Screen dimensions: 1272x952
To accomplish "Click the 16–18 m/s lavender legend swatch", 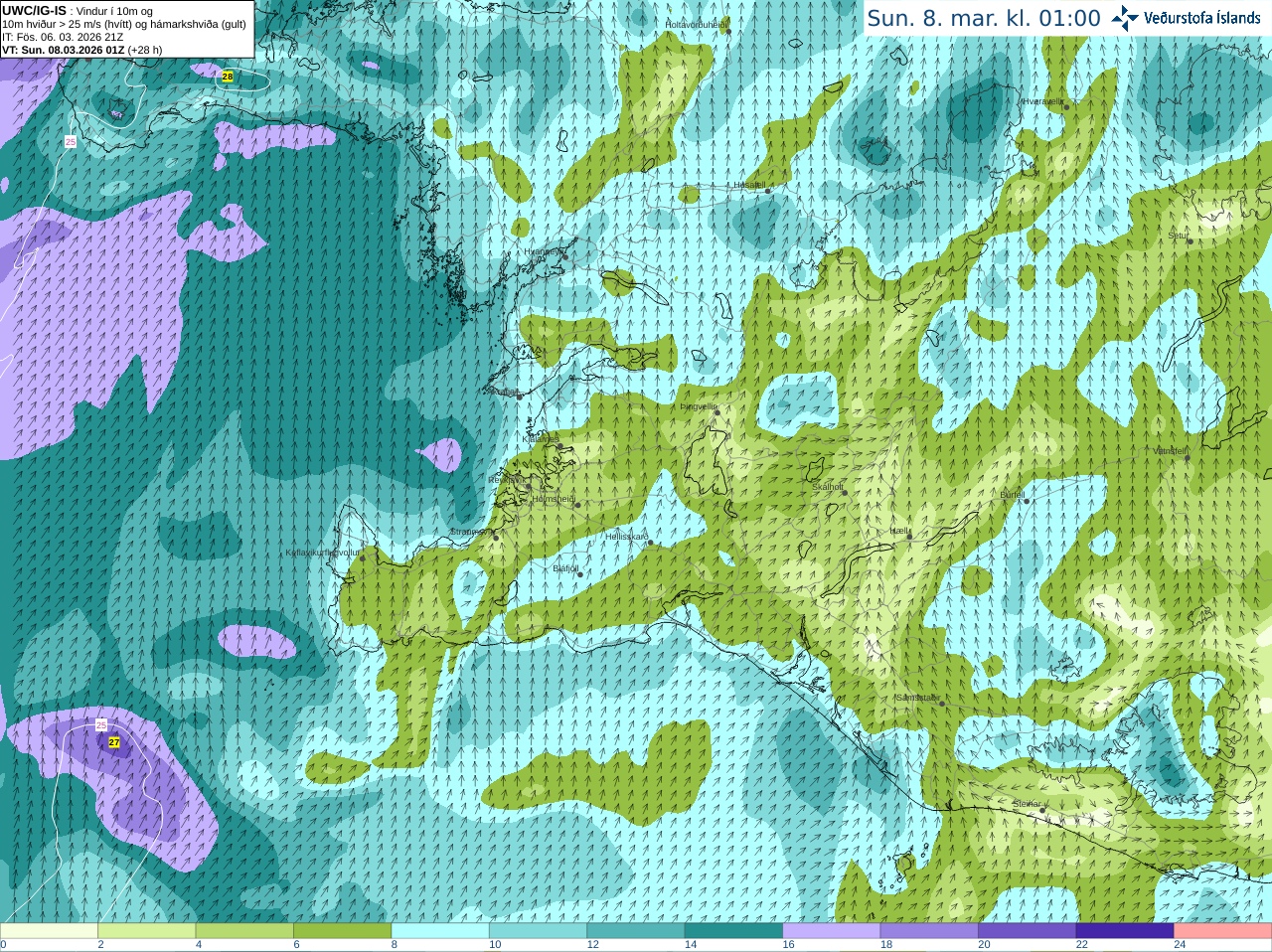I will coord(832,931).
